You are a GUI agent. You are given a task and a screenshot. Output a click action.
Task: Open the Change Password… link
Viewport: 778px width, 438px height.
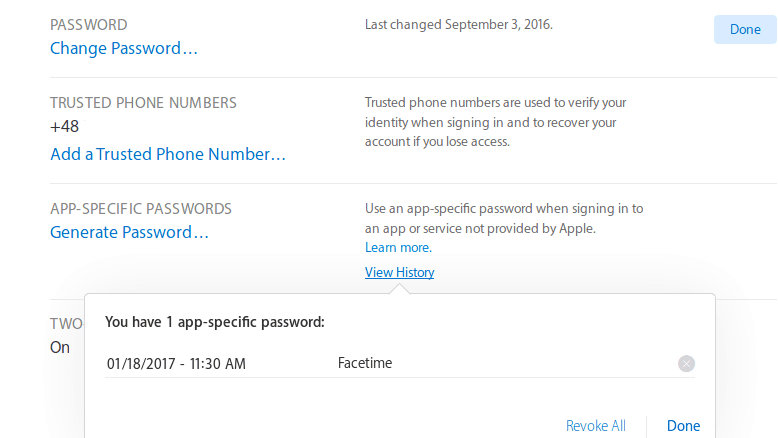124,49
